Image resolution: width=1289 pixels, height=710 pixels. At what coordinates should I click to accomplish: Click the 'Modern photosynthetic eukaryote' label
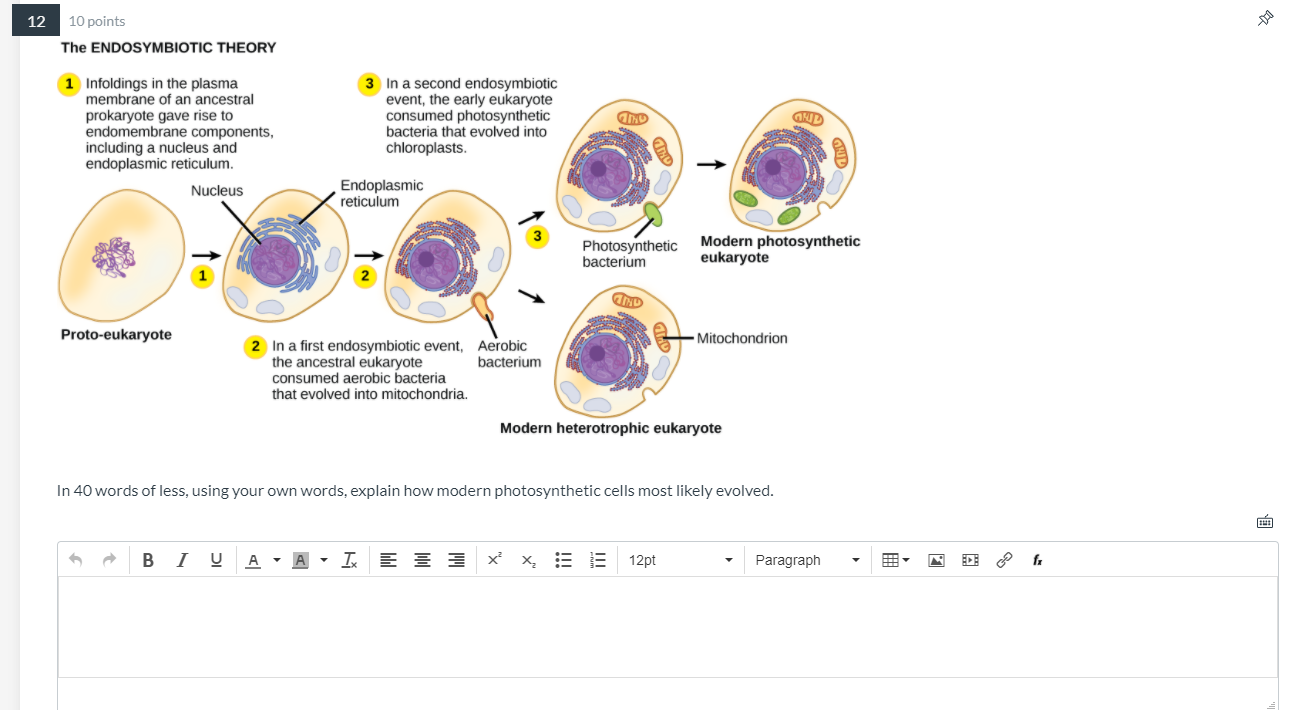coord(780,249)
